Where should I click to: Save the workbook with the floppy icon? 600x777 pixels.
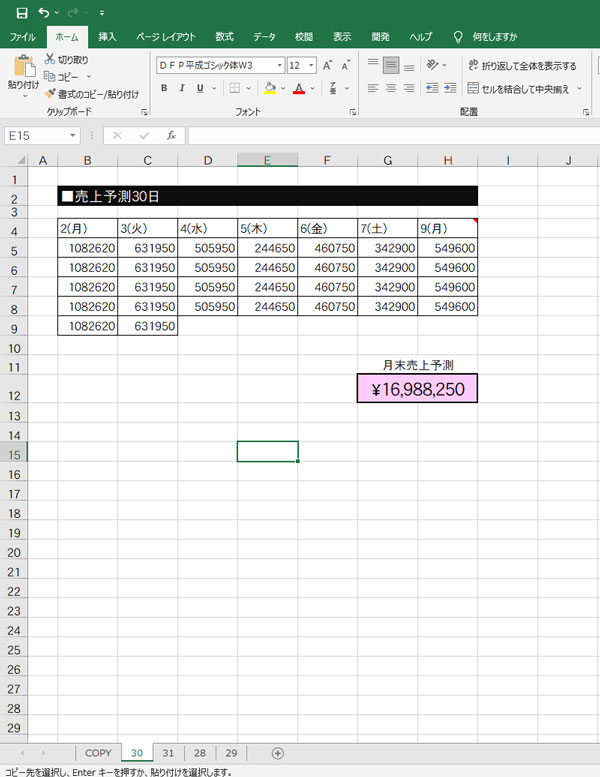[22, 13]
